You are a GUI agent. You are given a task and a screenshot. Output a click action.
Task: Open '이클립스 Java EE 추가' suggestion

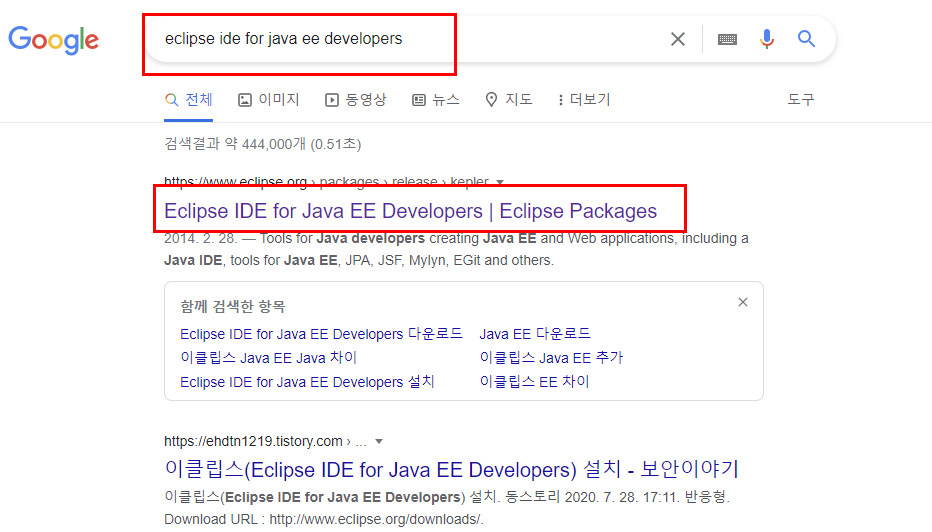pos(551,357)
